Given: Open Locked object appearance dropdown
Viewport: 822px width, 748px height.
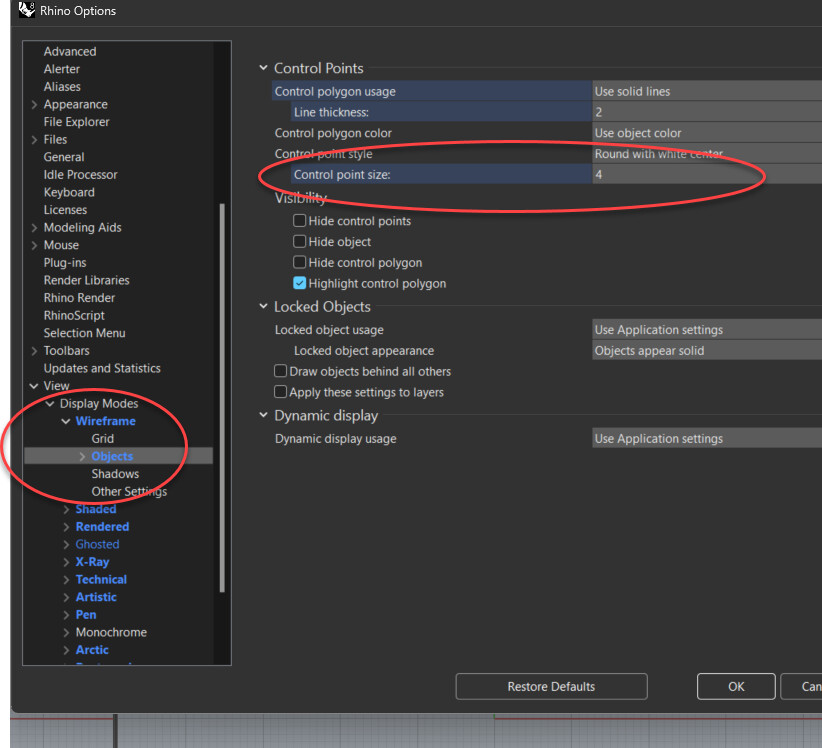Looking at the screenshot, I should [707, 351].
